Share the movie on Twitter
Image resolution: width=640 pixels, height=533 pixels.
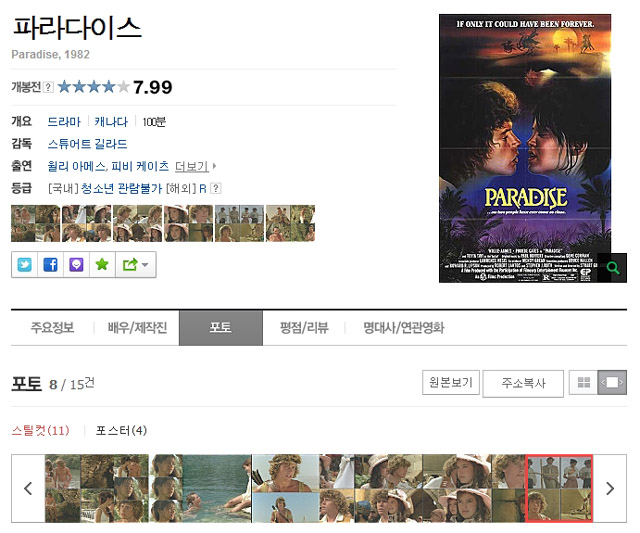pyautogui.click(x=24, y=265)
